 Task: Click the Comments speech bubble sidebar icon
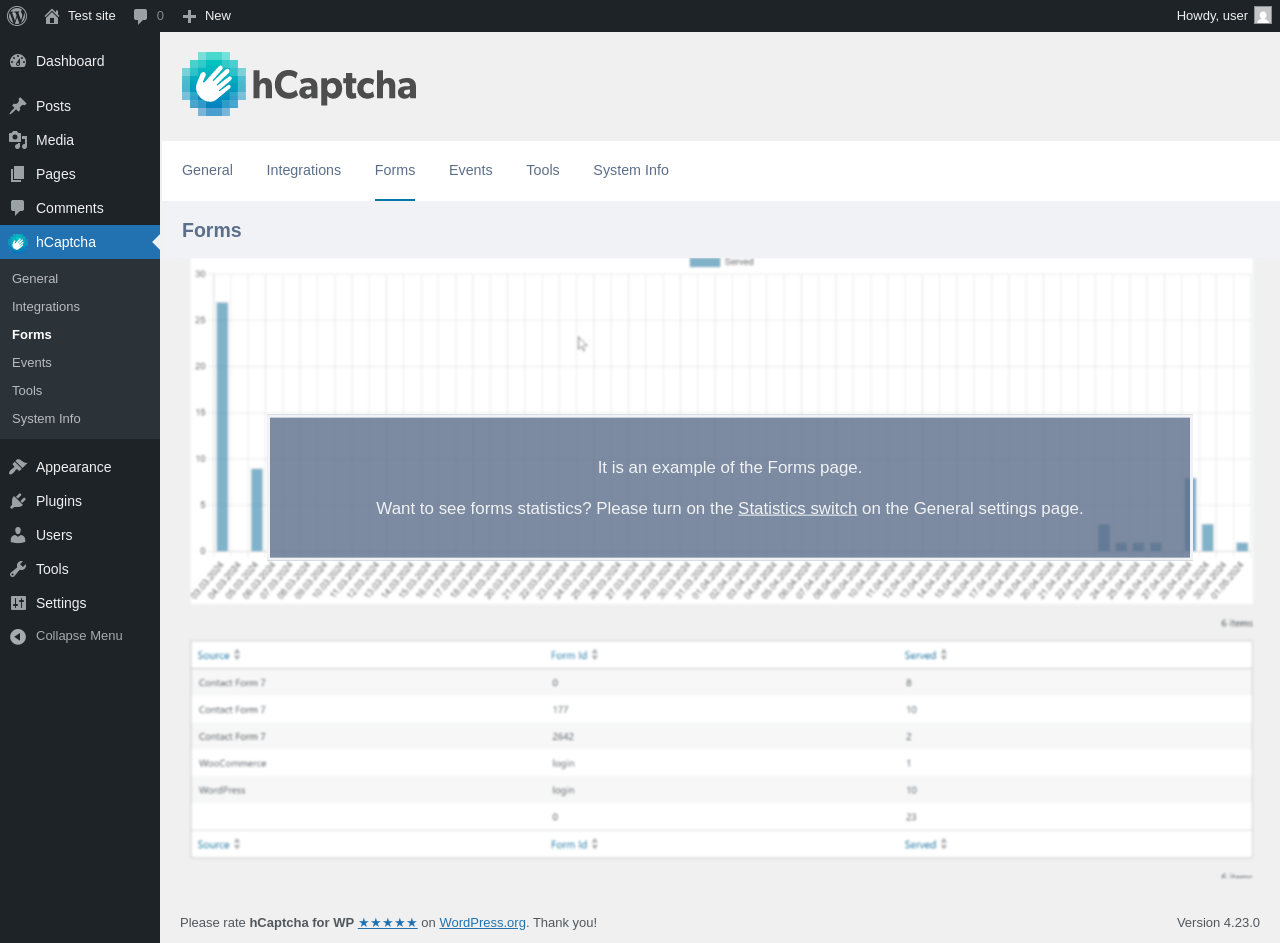point(18,208)
